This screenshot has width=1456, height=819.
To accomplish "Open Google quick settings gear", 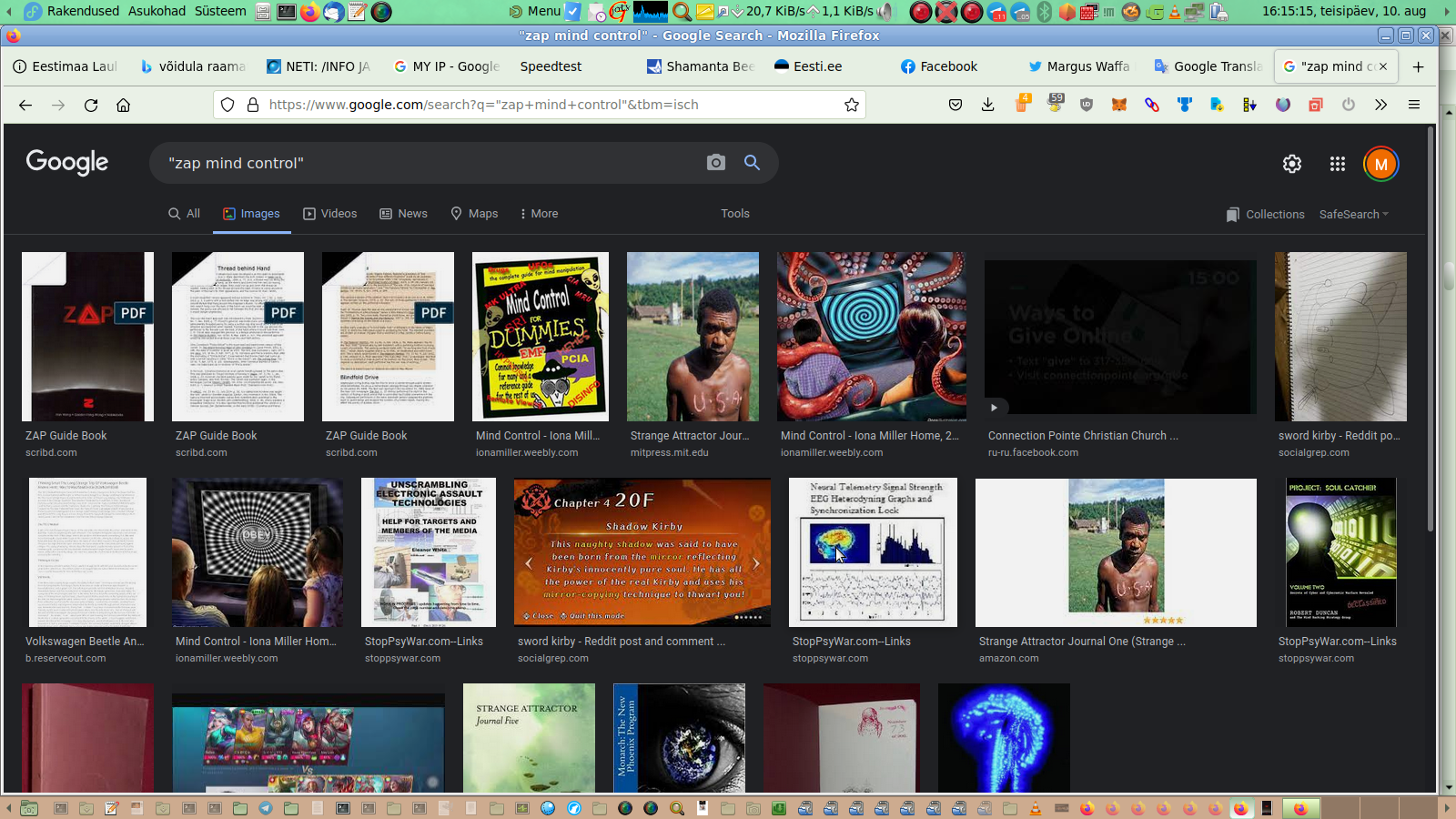I will [1291, 164].
